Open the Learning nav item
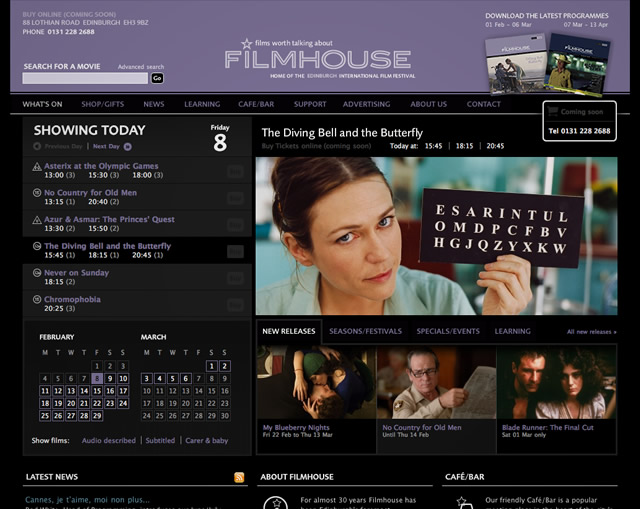640x509 pixels. click(x=202, y=104)
